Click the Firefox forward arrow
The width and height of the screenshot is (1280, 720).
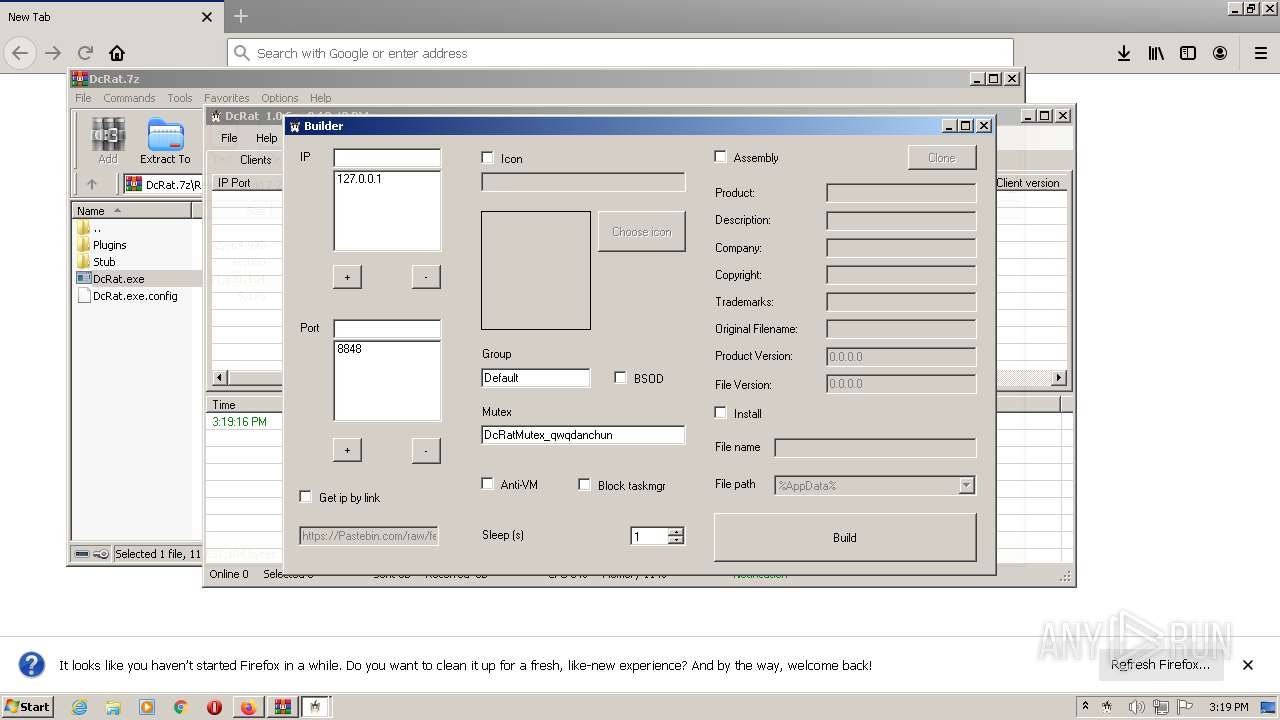coord(53,53)
